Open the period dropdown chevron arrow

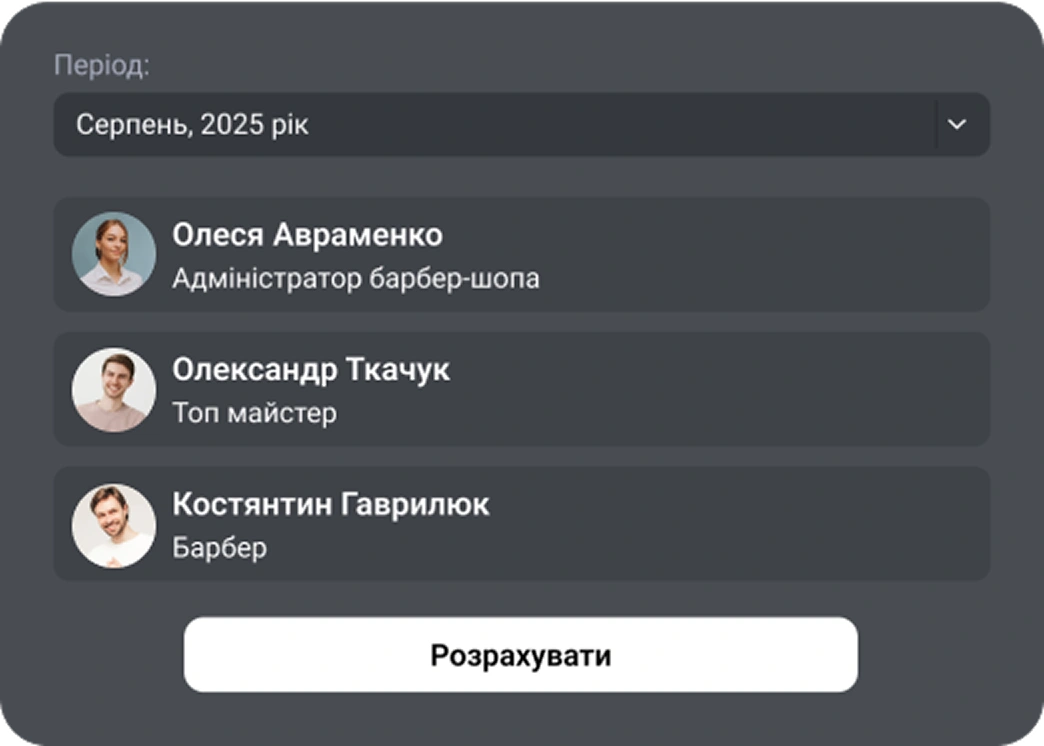957,124
